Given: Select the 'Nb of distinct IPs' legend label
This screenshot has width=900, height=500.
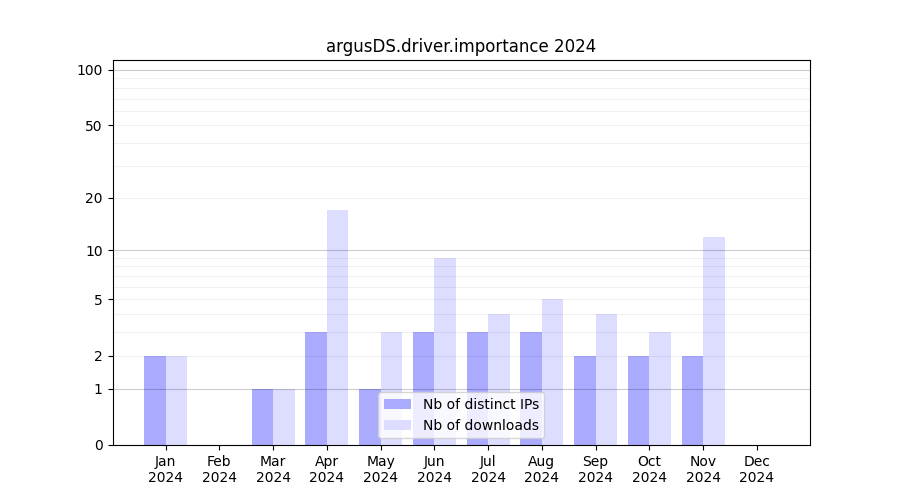Looking at the screenshot, I should click(x=480, y=404).
